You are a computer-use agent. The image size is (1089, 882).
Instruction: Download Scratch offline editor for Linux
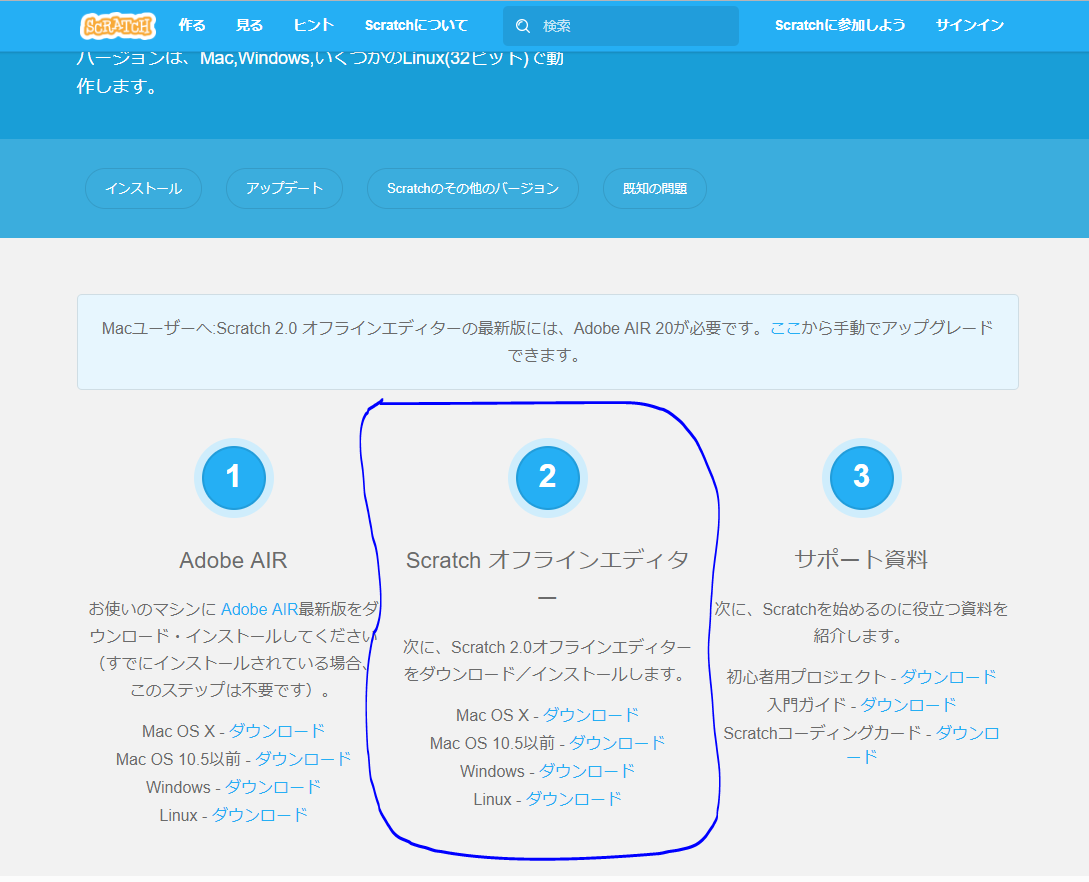574,799
